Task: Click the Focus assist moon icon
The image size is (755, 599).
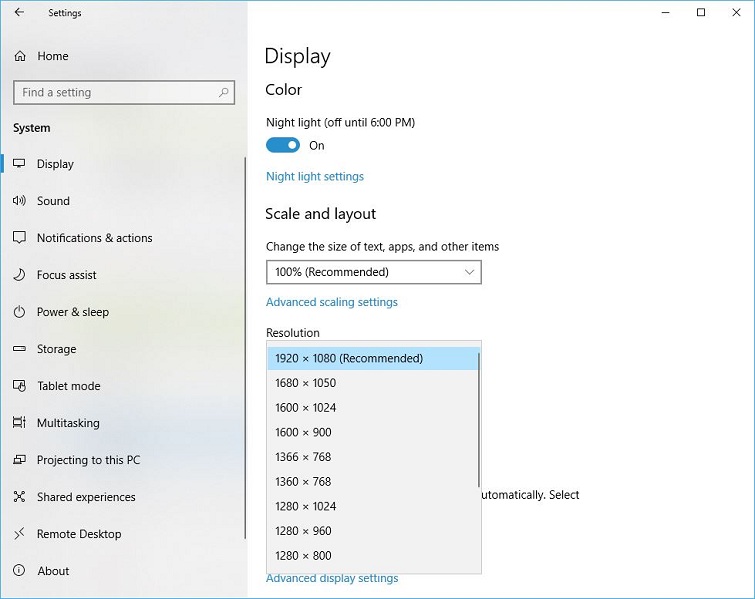Action: 19,275
